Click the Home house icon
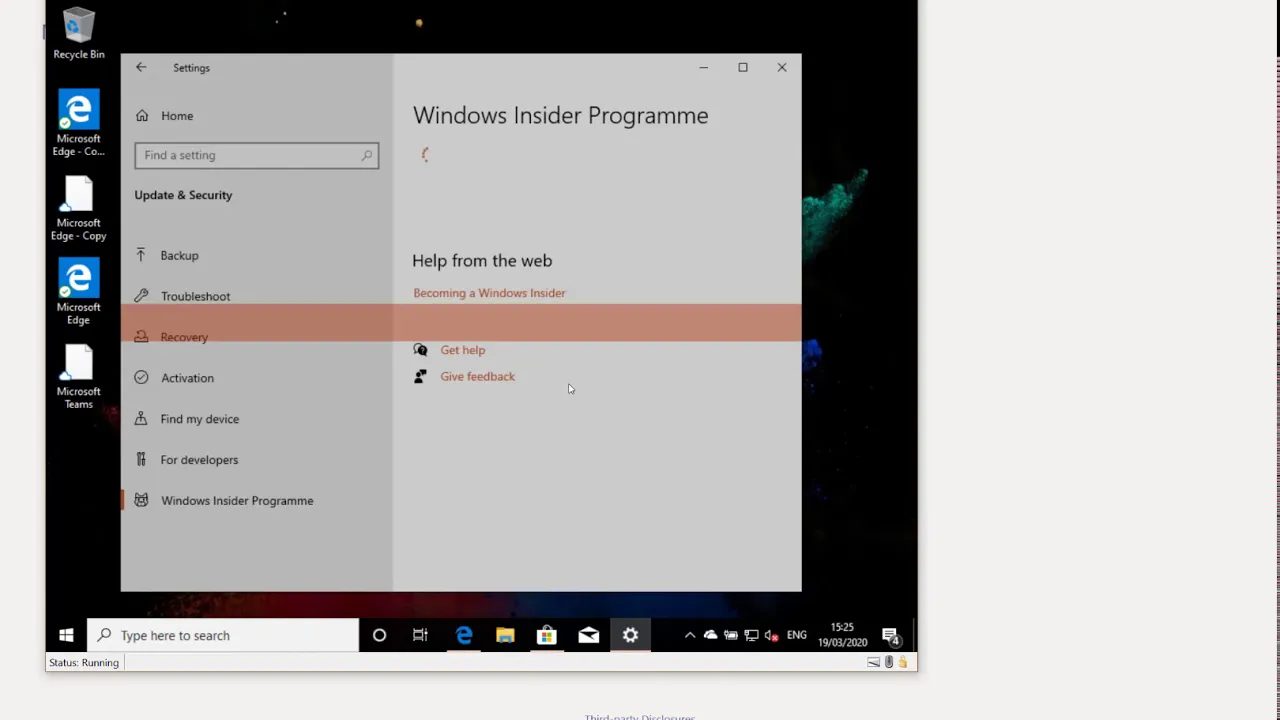Screen dimensions: 1280x720 pyautogui.click(x=142, y=116)
